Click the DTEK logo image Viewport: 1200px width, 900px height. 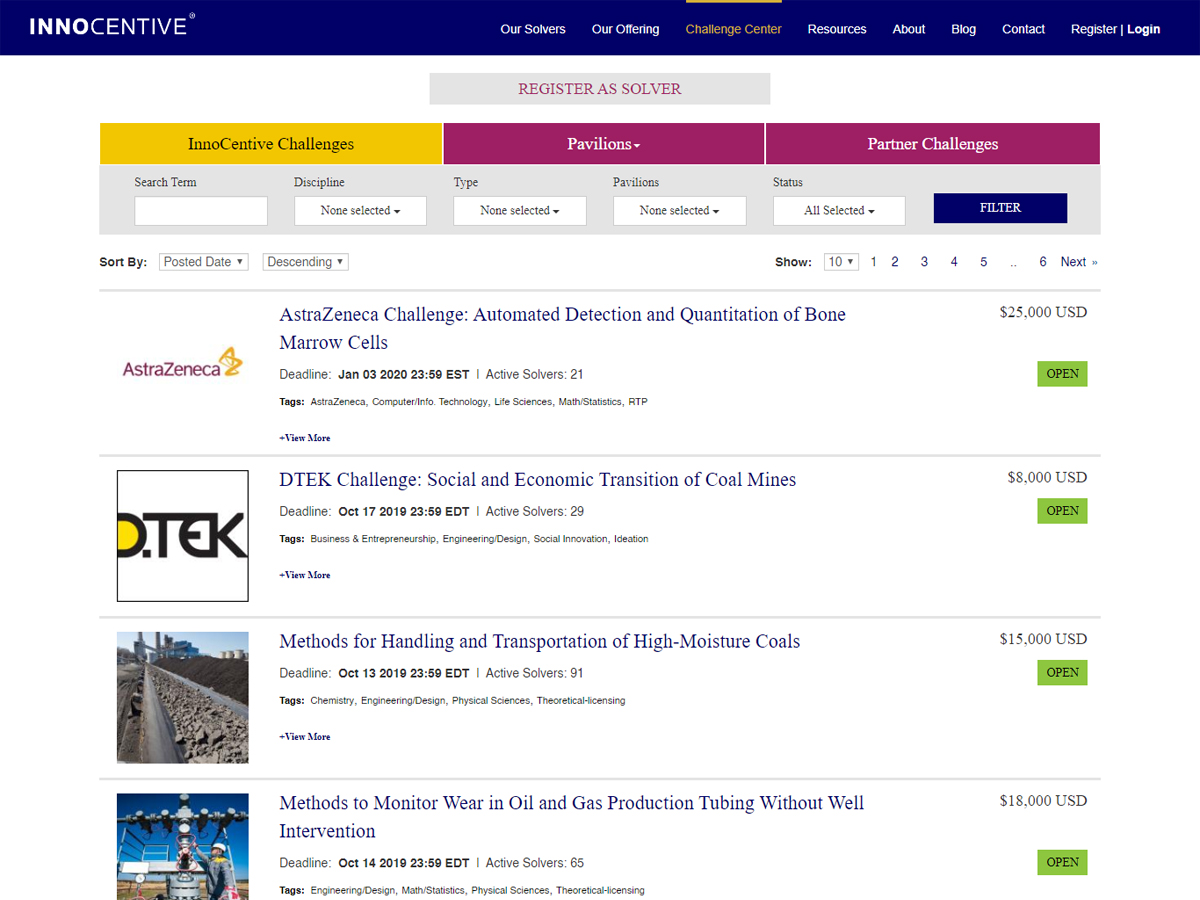pyautogui.click(x=182, y=536)
